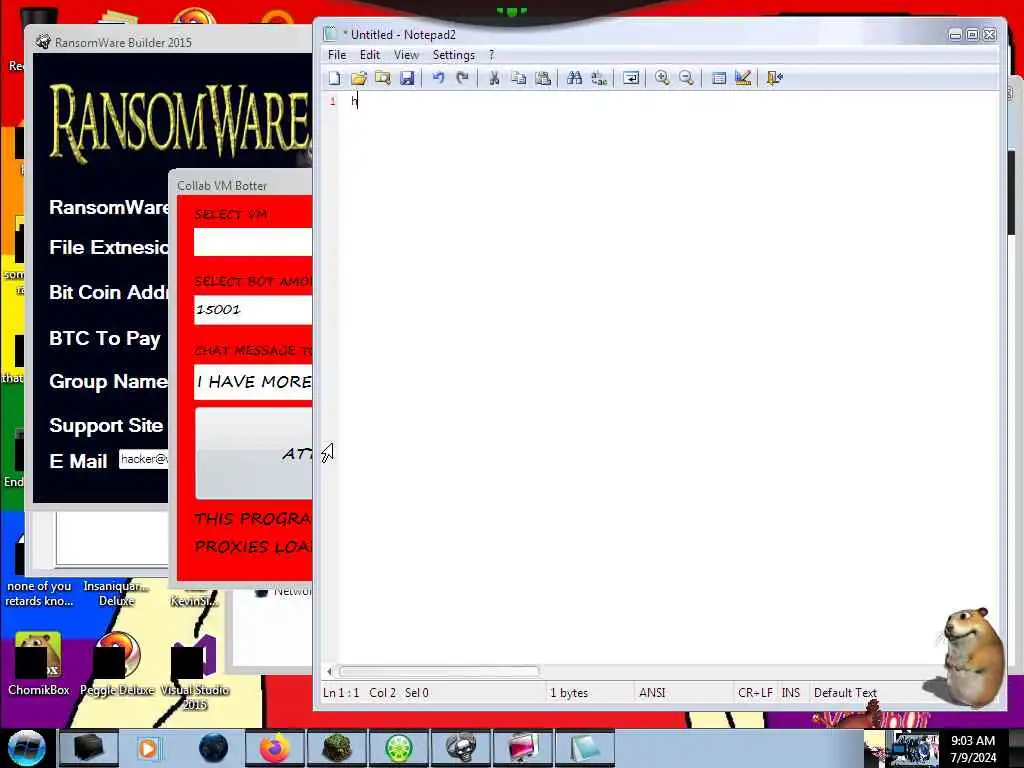Image resolution: width=1024 pixels, height=768 pixels.
Task: Click the 'Default Text' scheme status entry
Action: pyautogui.click(x=845, y=693)
